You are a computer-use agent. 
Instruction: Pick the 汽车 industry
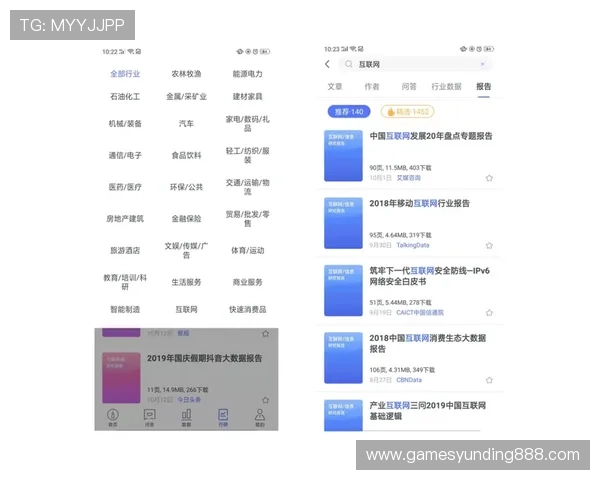tap(186, 124)
